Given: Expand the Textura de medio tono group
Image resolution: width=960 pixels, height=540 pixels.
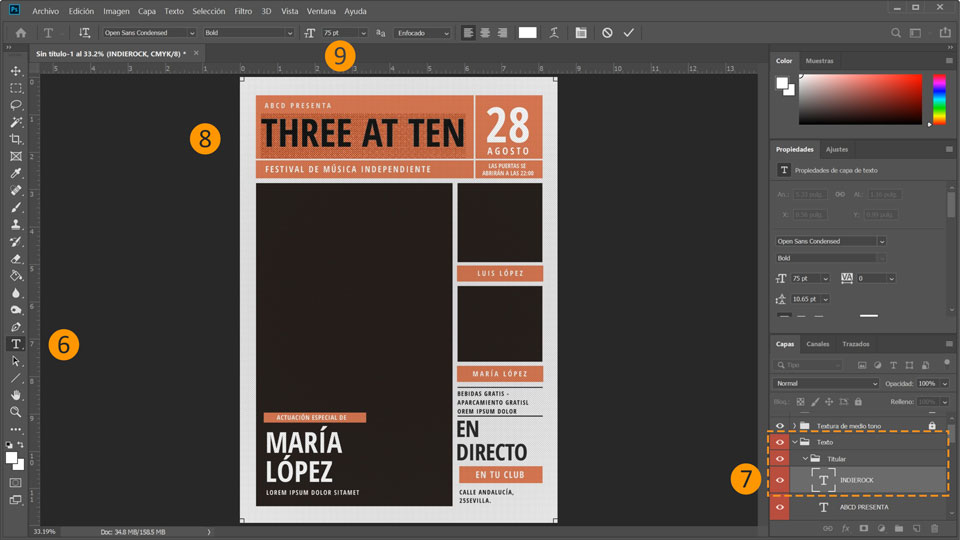Looking at the screenshot, I should point(794,425).
